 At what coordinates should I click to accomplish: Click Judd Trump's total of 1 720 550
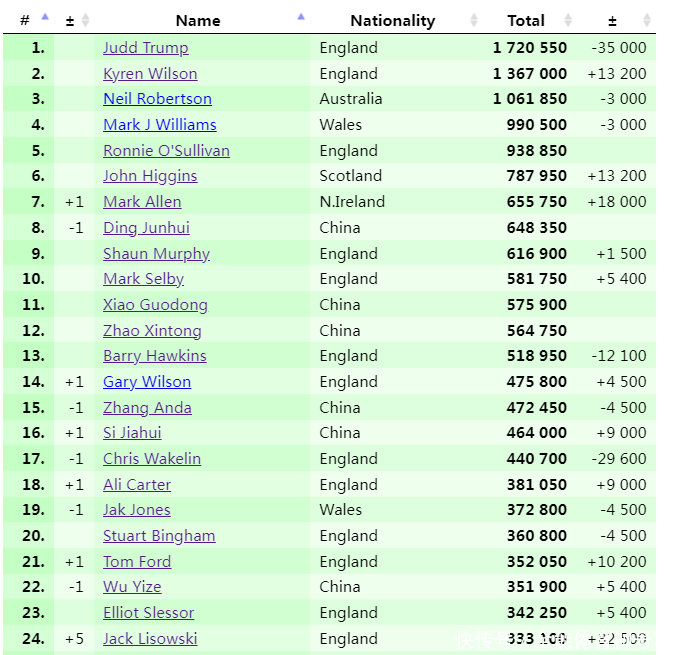tap(529, 48)
